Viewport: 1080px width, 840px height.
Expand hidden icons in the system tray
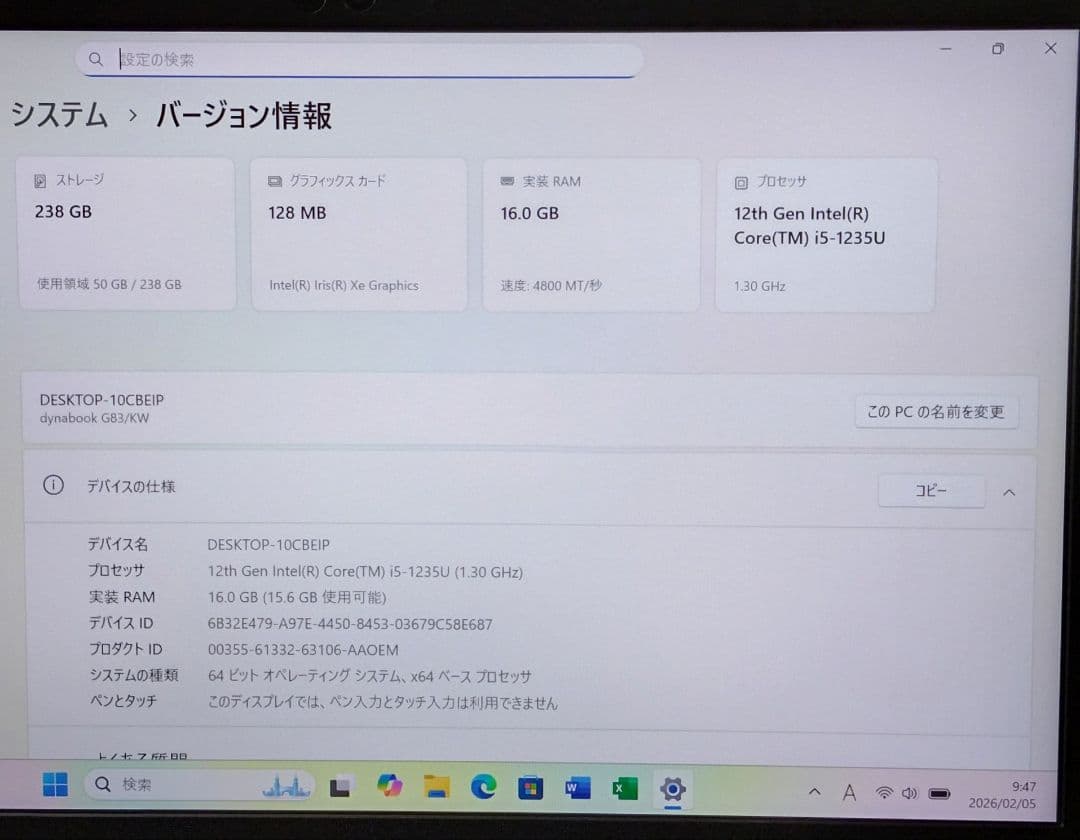pos(815,791)
